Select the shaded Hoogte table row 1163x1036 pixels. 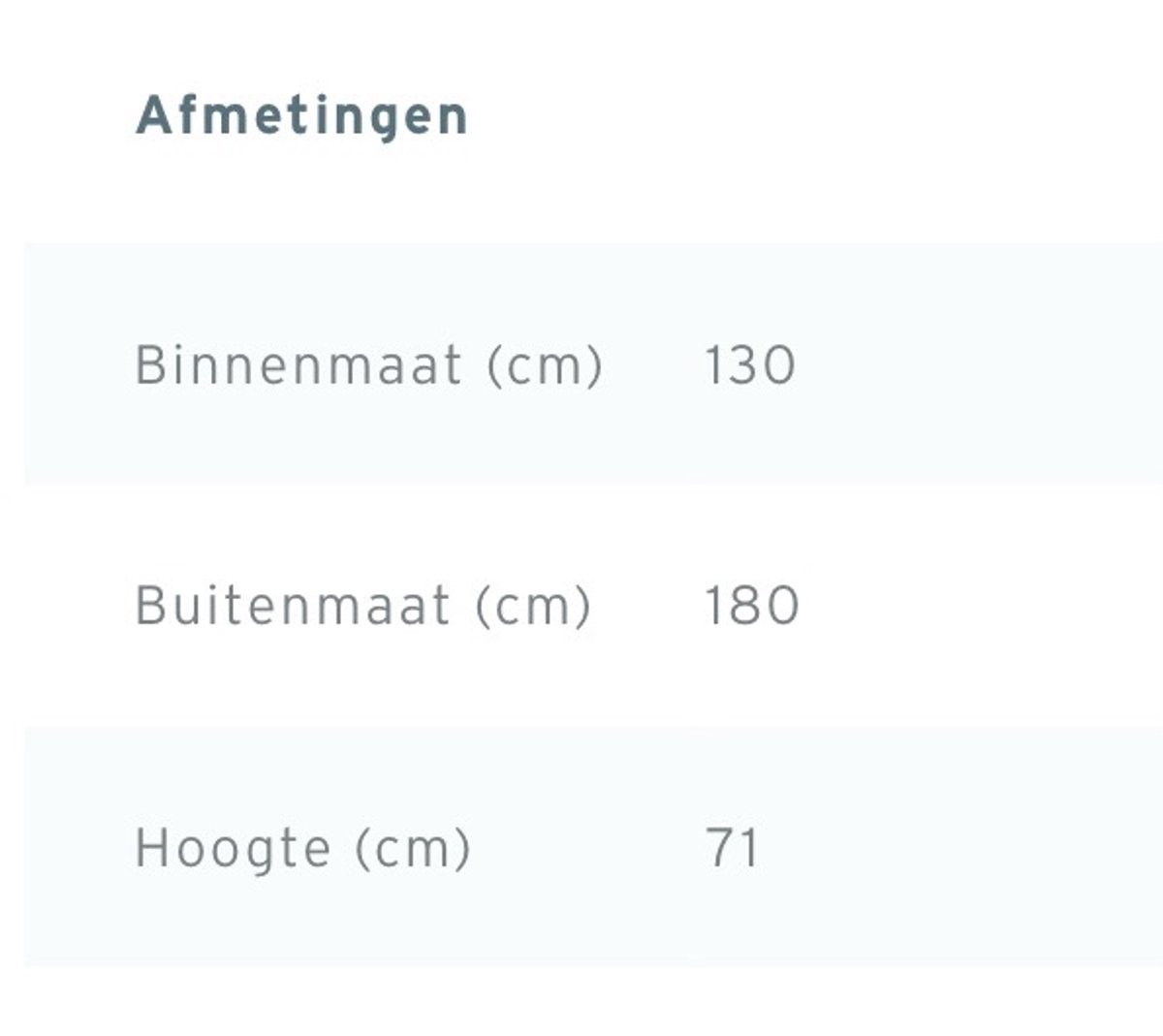(x=593, y=846)
